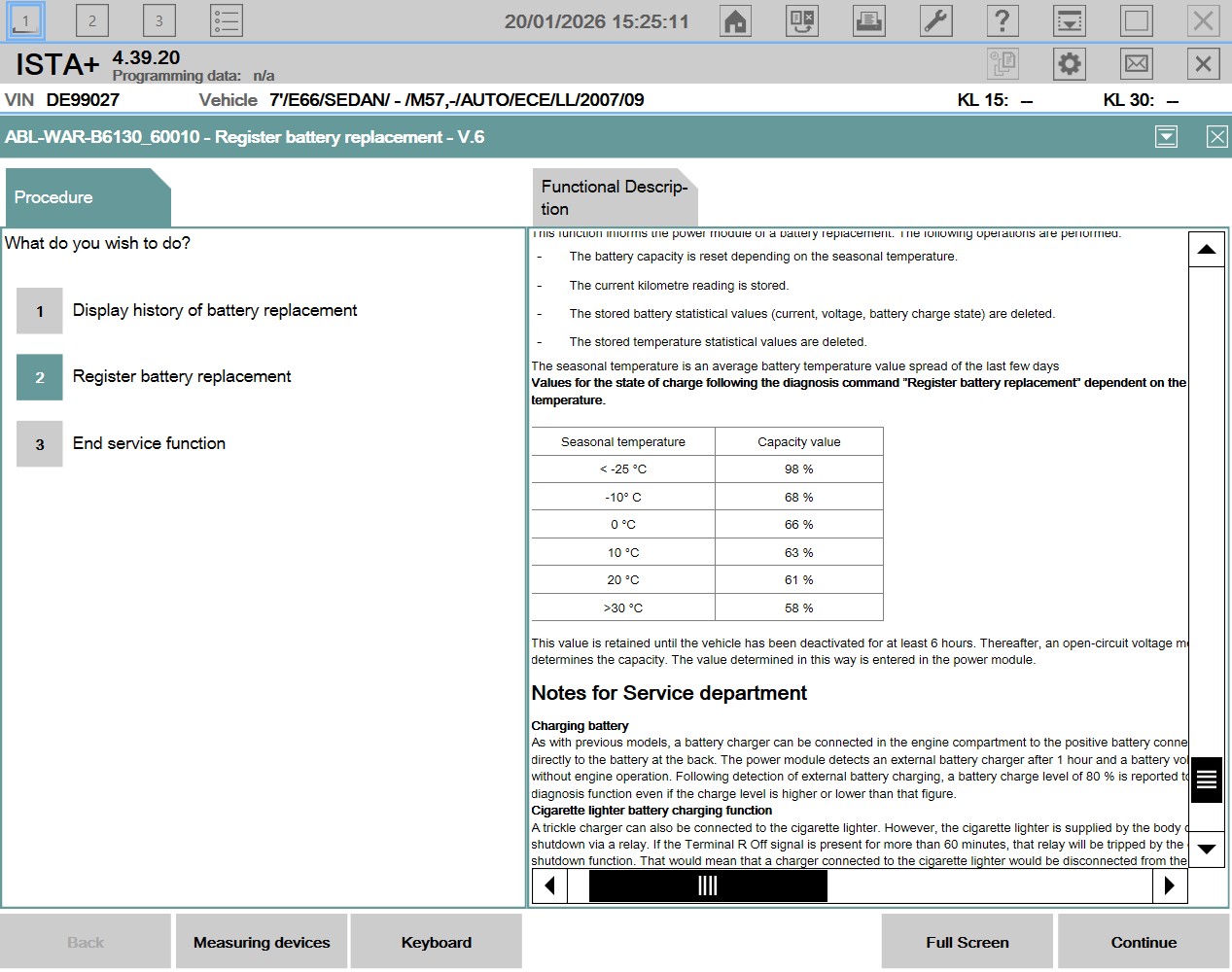
Task: Switch to session tab 2
Action: coord(92,20)
